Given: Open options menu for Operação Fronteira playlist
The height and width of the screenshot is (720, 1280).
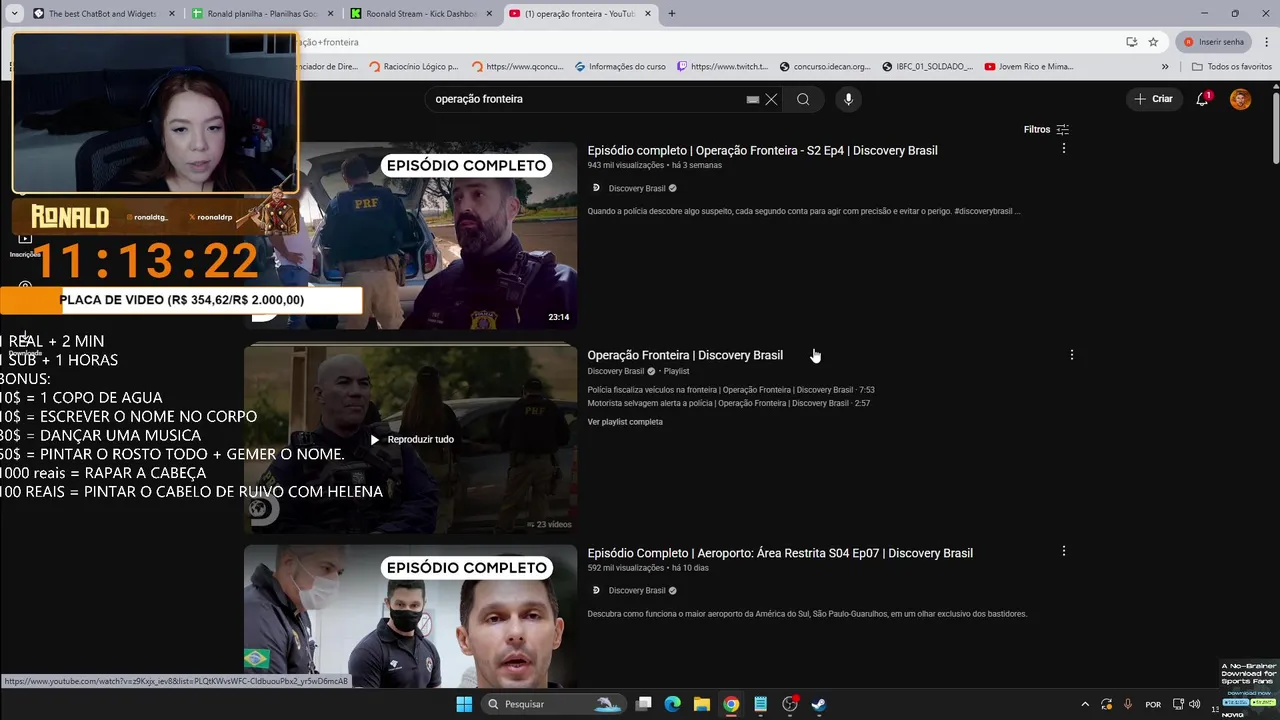Looking at the screenshot, I should [x=1071, y=355].
